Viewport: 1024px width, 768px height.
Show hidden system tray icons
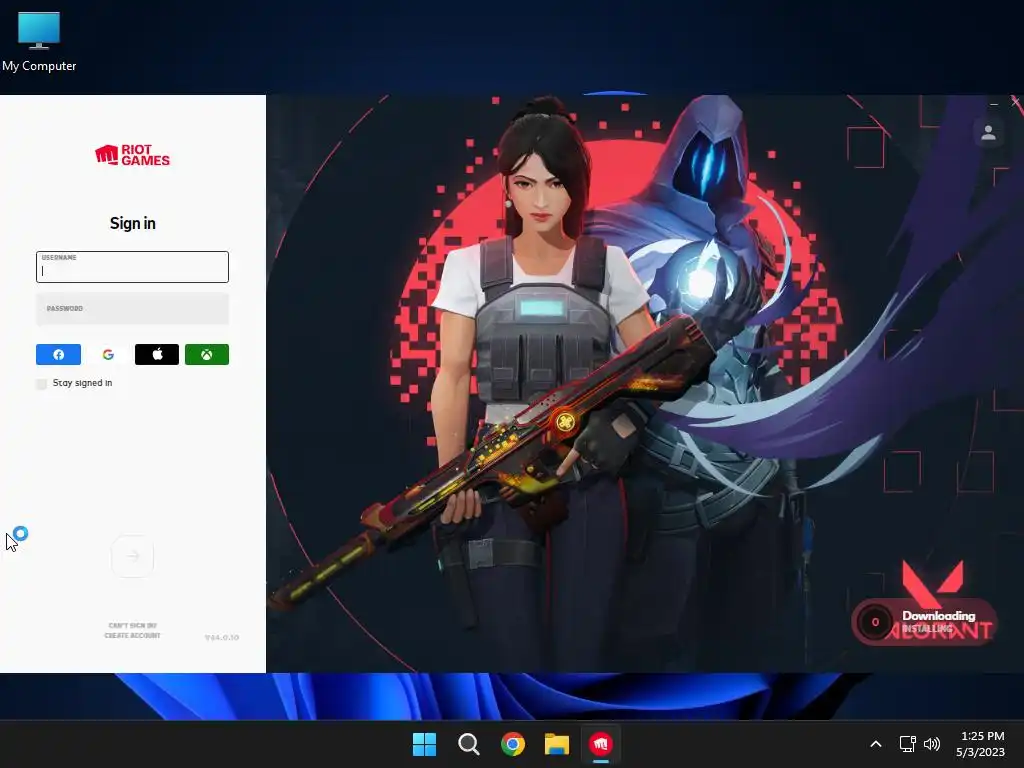[876, 744]
